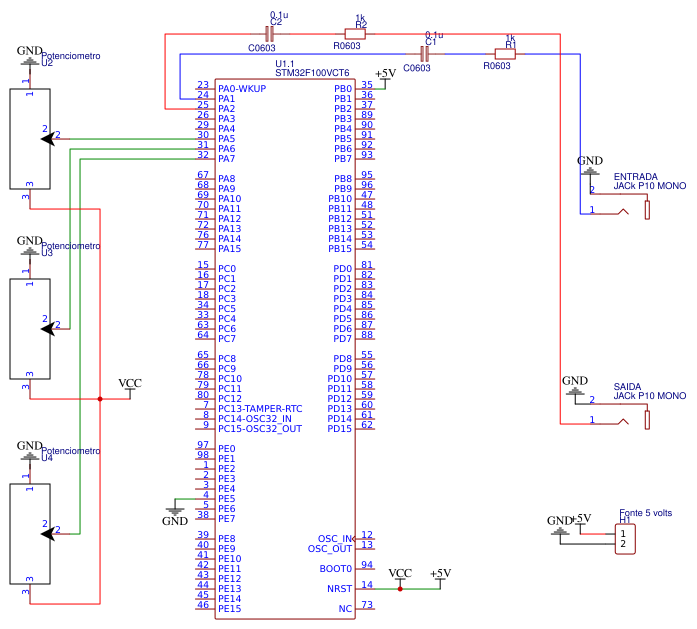
Task: Click the PA6 pin label
Action: [x=226, y=148]
